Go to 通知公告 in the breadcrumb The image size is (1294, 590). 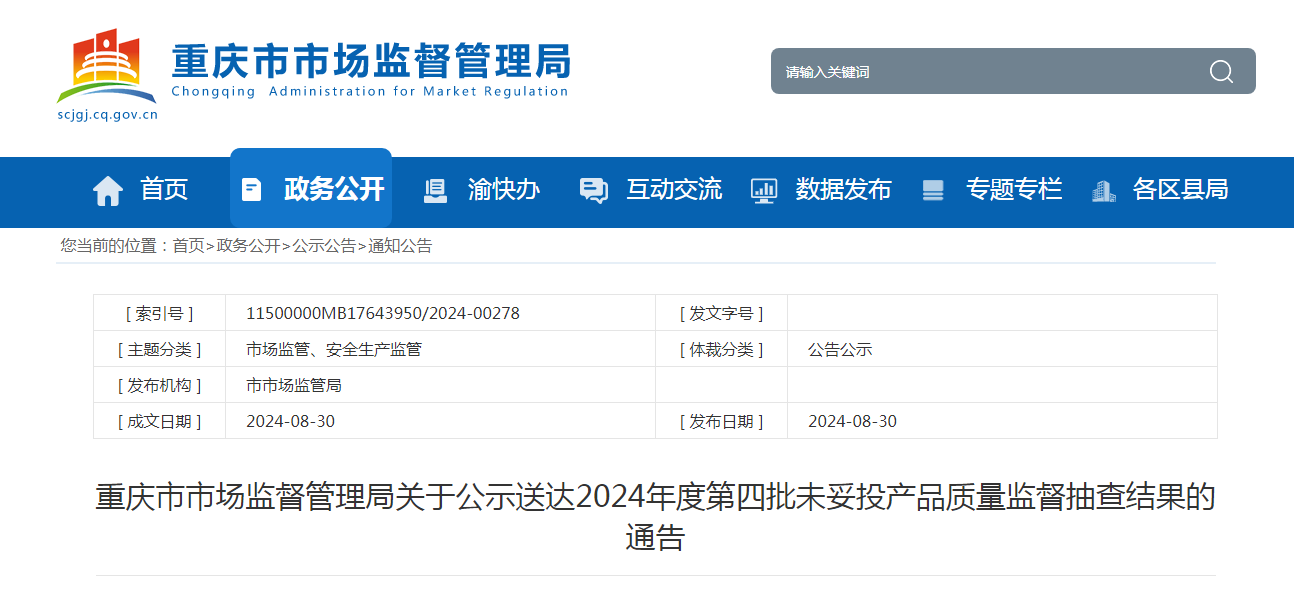click(x=400, y=246)
